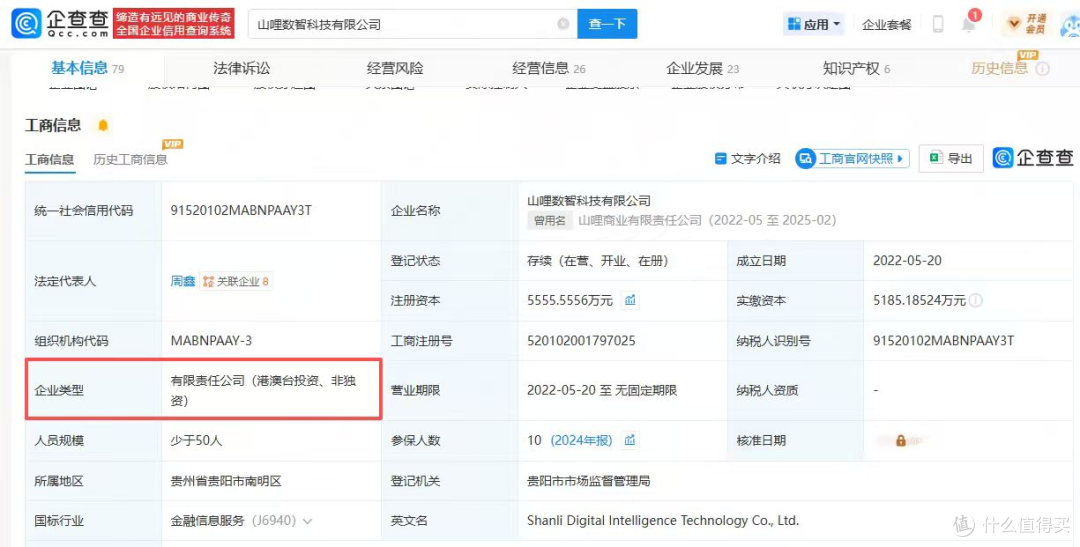Click 2022-05-20 至 无固定期限 business term value
This screenshot has height=547, width=1080.
pyautogui.click(x=602, y=390)
